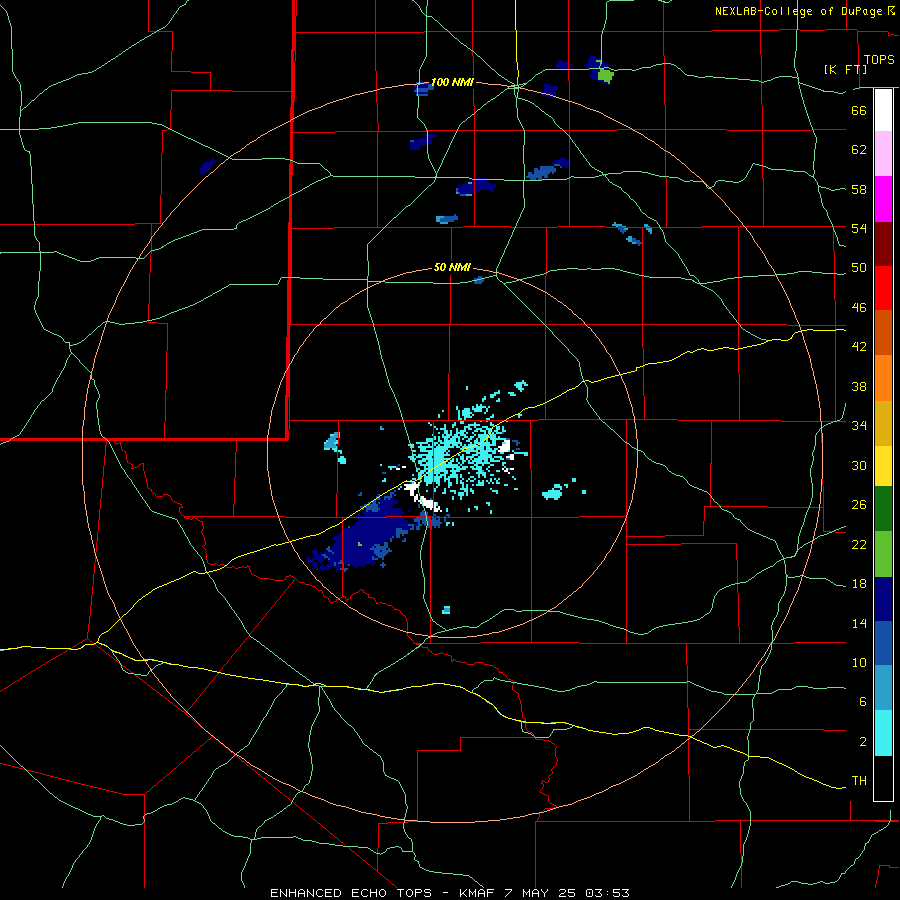Viewport: 900px width, 900px height.
Task: Click the "[K FT]" units label
Action: click(x=846, y=69)
